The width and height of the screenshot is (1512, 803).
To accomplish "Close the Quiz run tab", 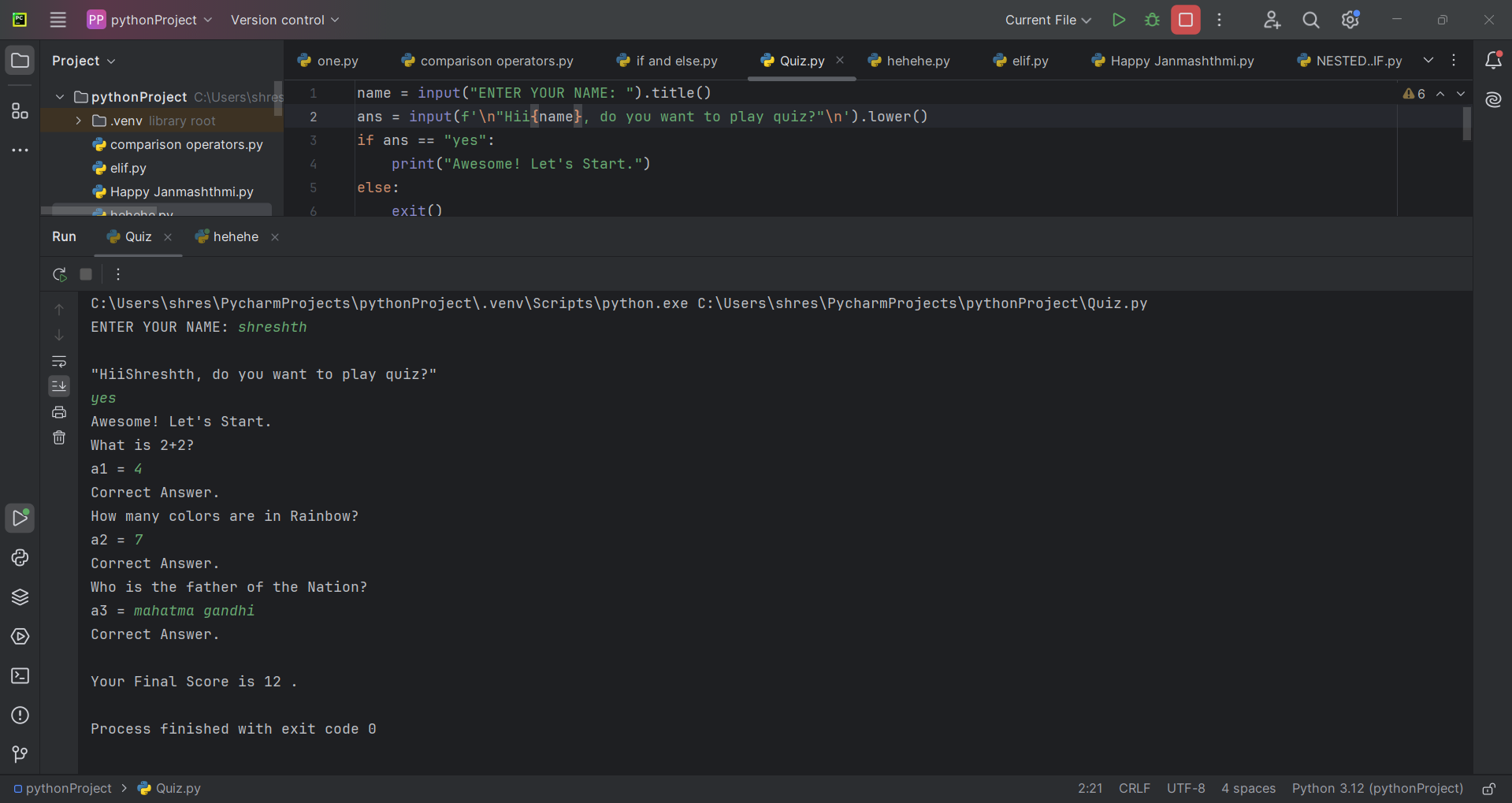I will click(x=168, y=237).
